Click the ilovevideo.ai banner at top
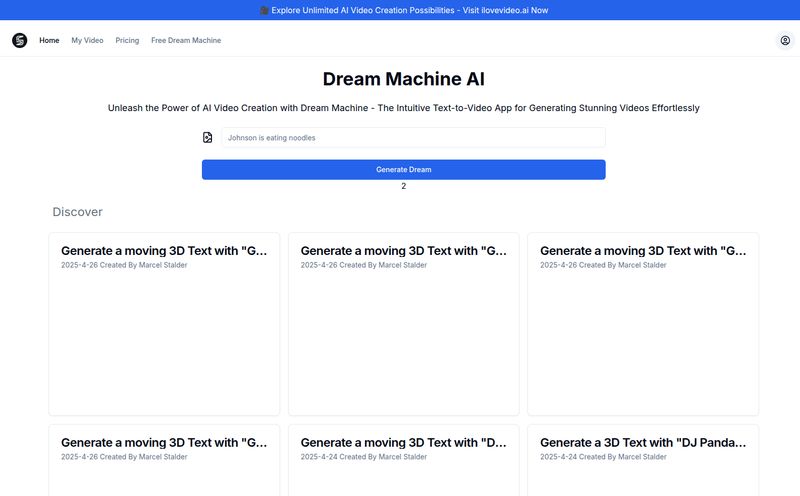Viewport: 800px width, 496px height. click(404, 10)
